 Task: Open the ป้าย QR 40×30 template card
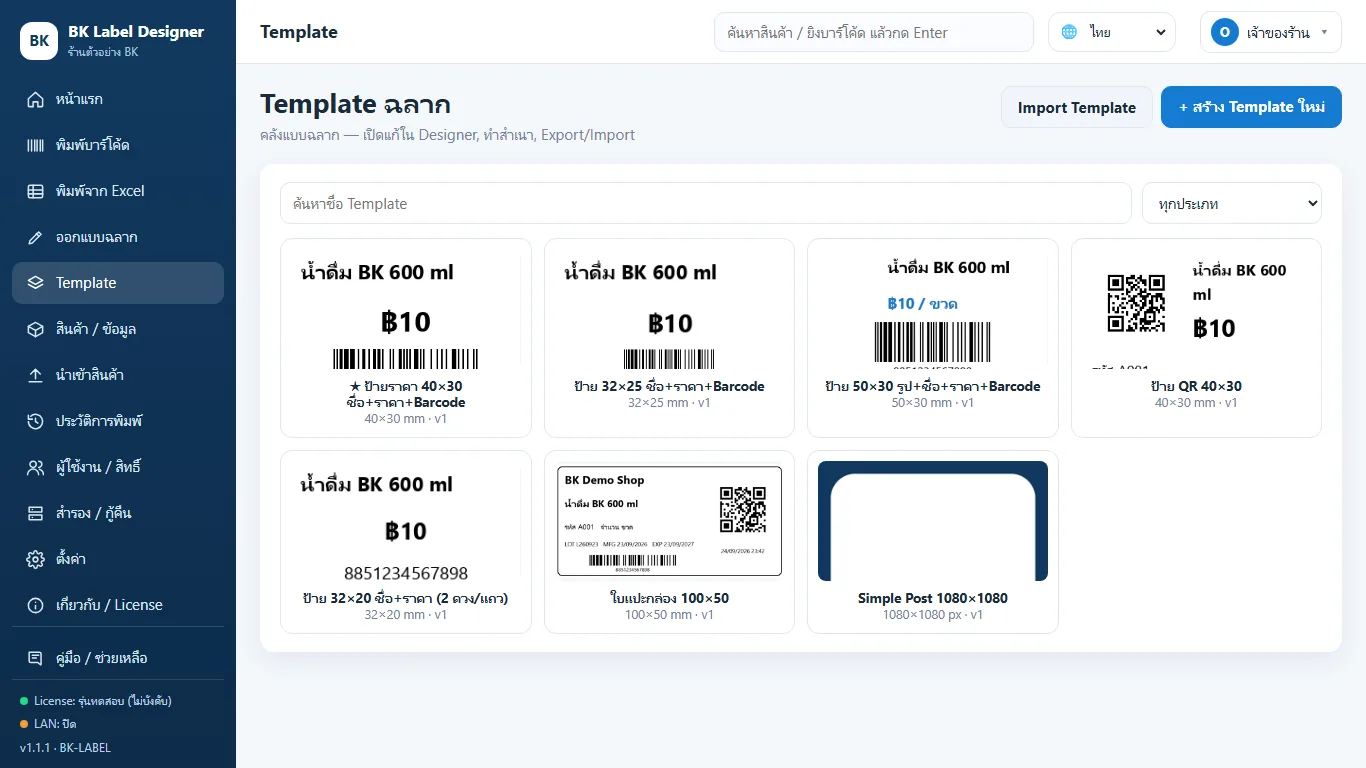click(x=1196, y=338)
